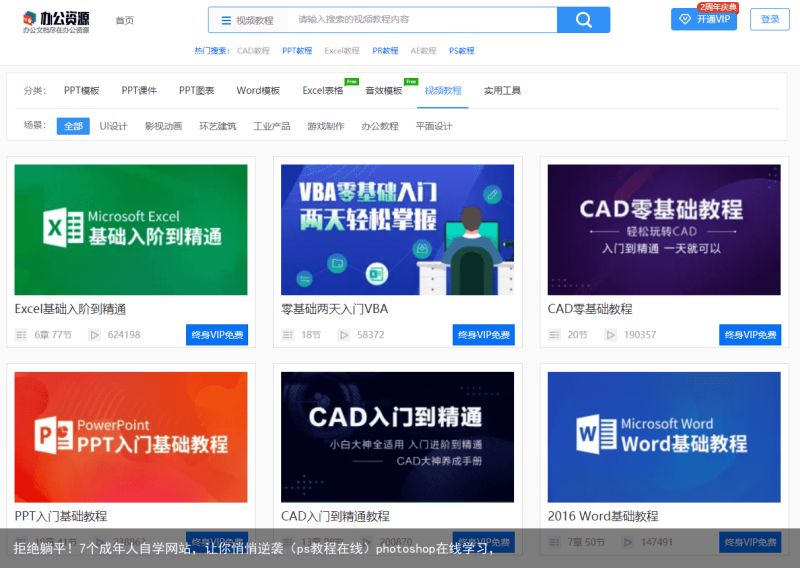The width and height of the screenshot is (800, 568).
Task: Open the 视频教程 search category dropdown
Action: pos(247,20)
